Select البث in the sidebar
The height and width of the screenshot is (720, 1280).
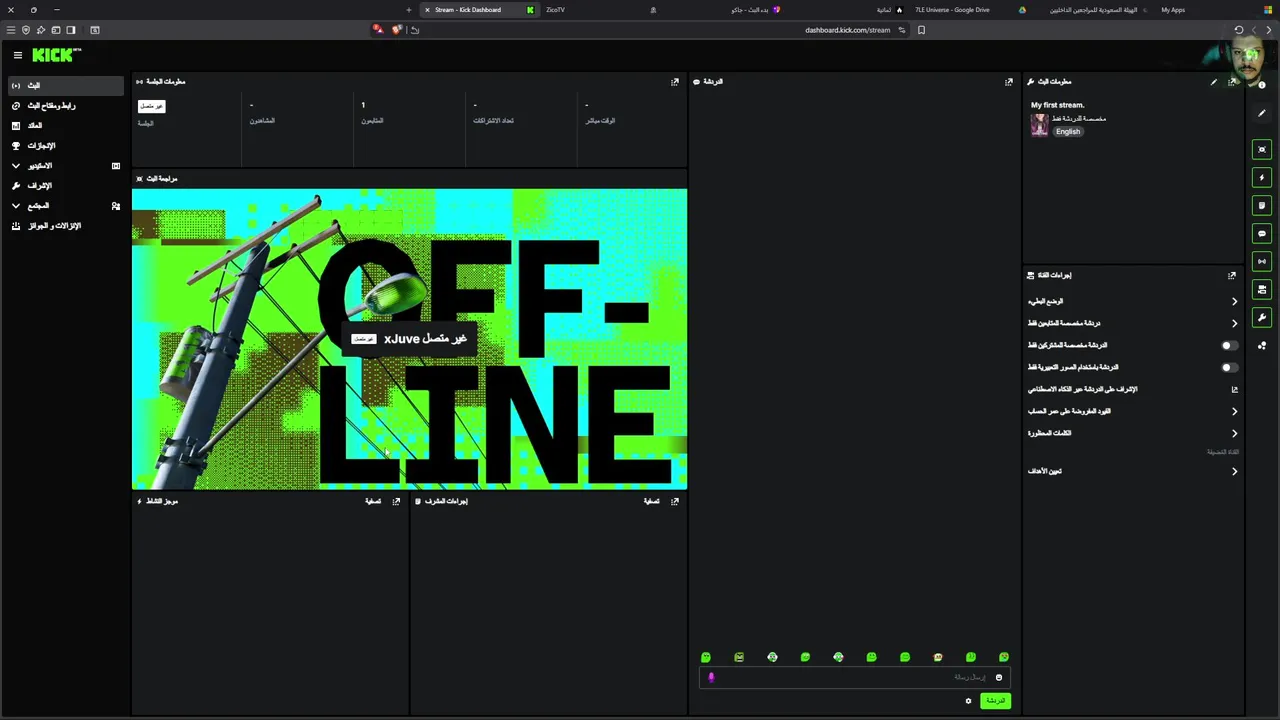(x=65, y=85)
